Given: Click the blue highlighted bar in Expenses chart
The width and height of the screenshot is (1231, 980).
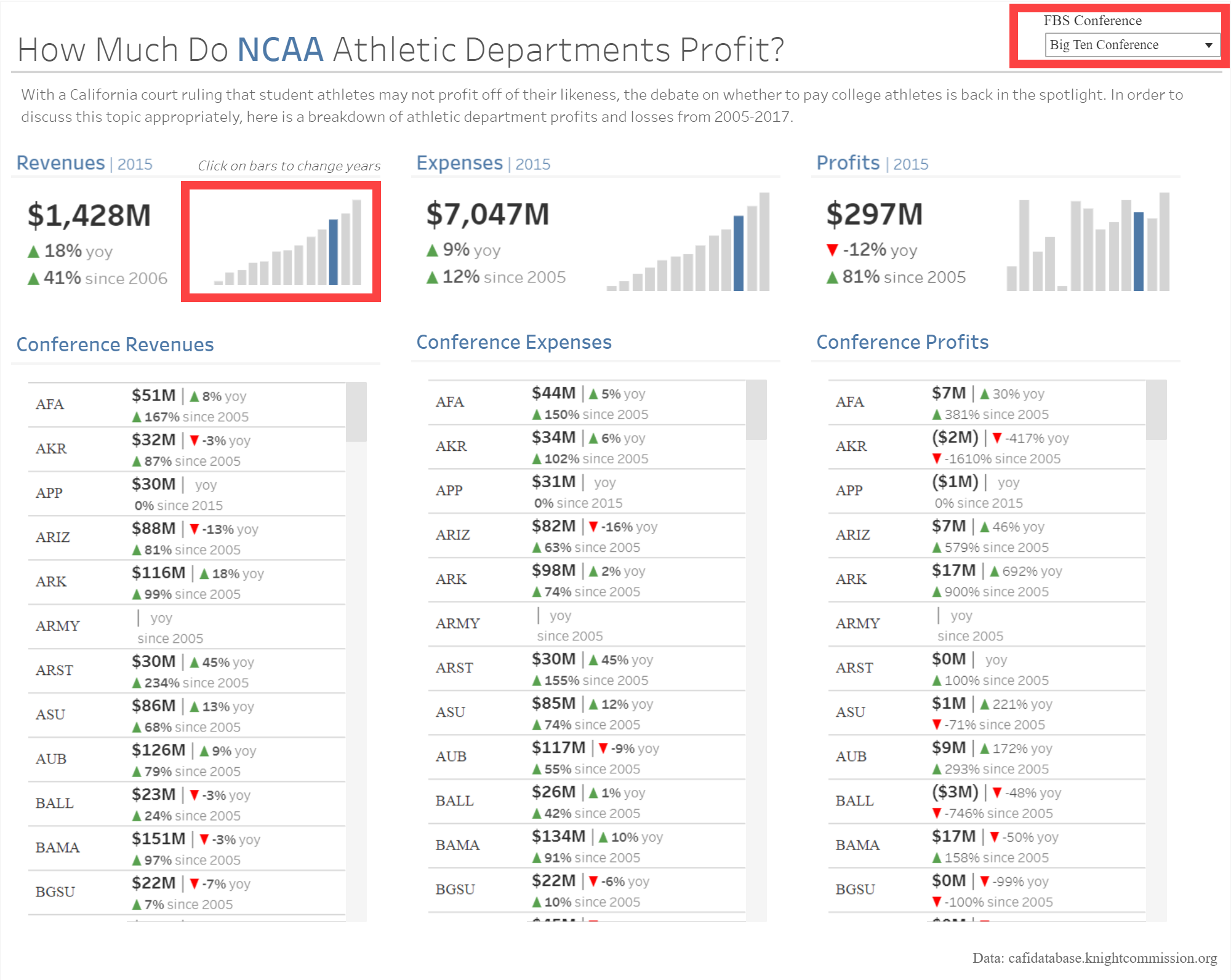Looking at the screenshot, I should [739, 253].
